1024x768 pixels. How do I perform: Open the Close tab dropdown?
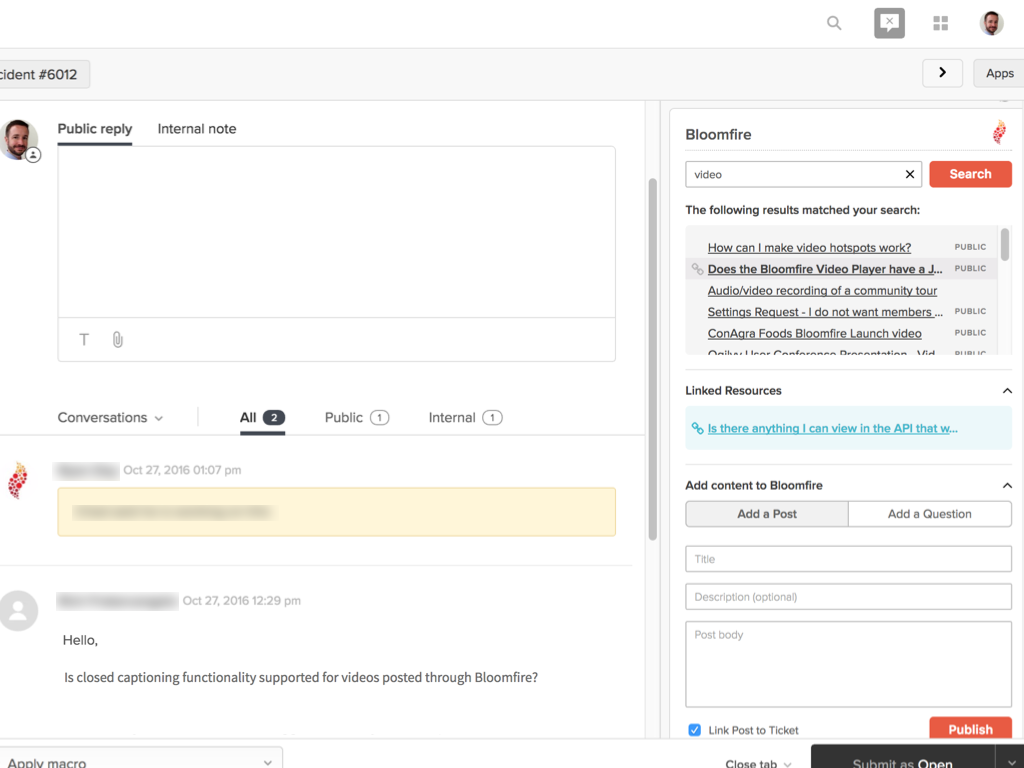758,763
